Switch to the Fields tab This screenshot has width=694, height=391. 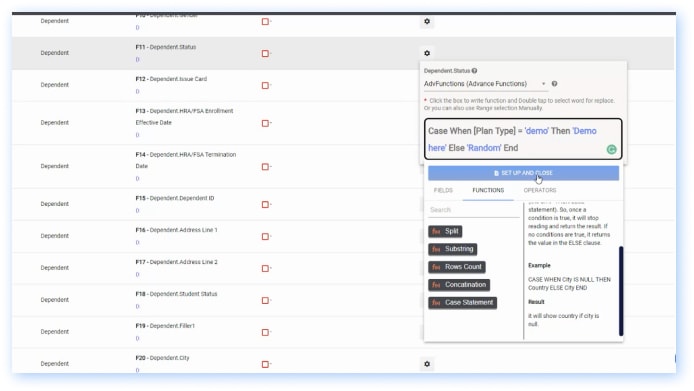[x=443, y=190]
